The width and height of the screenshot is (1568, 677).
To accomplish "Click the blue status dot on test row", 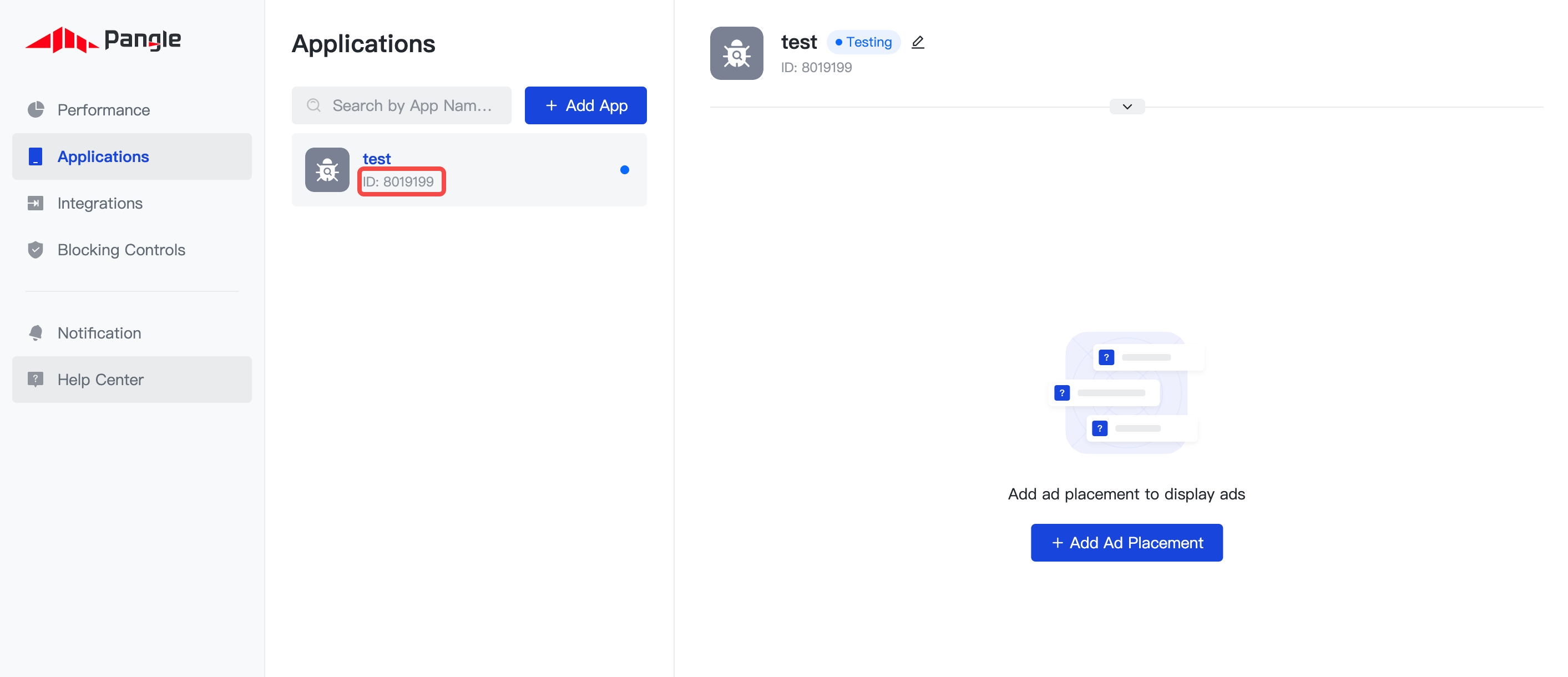I will point(625,170).
